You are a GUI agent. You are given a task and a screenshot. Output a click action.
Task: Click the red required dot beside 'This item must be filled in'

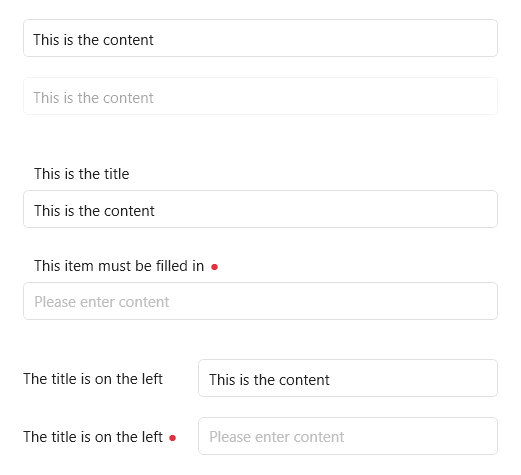click(x=214, y=267)
